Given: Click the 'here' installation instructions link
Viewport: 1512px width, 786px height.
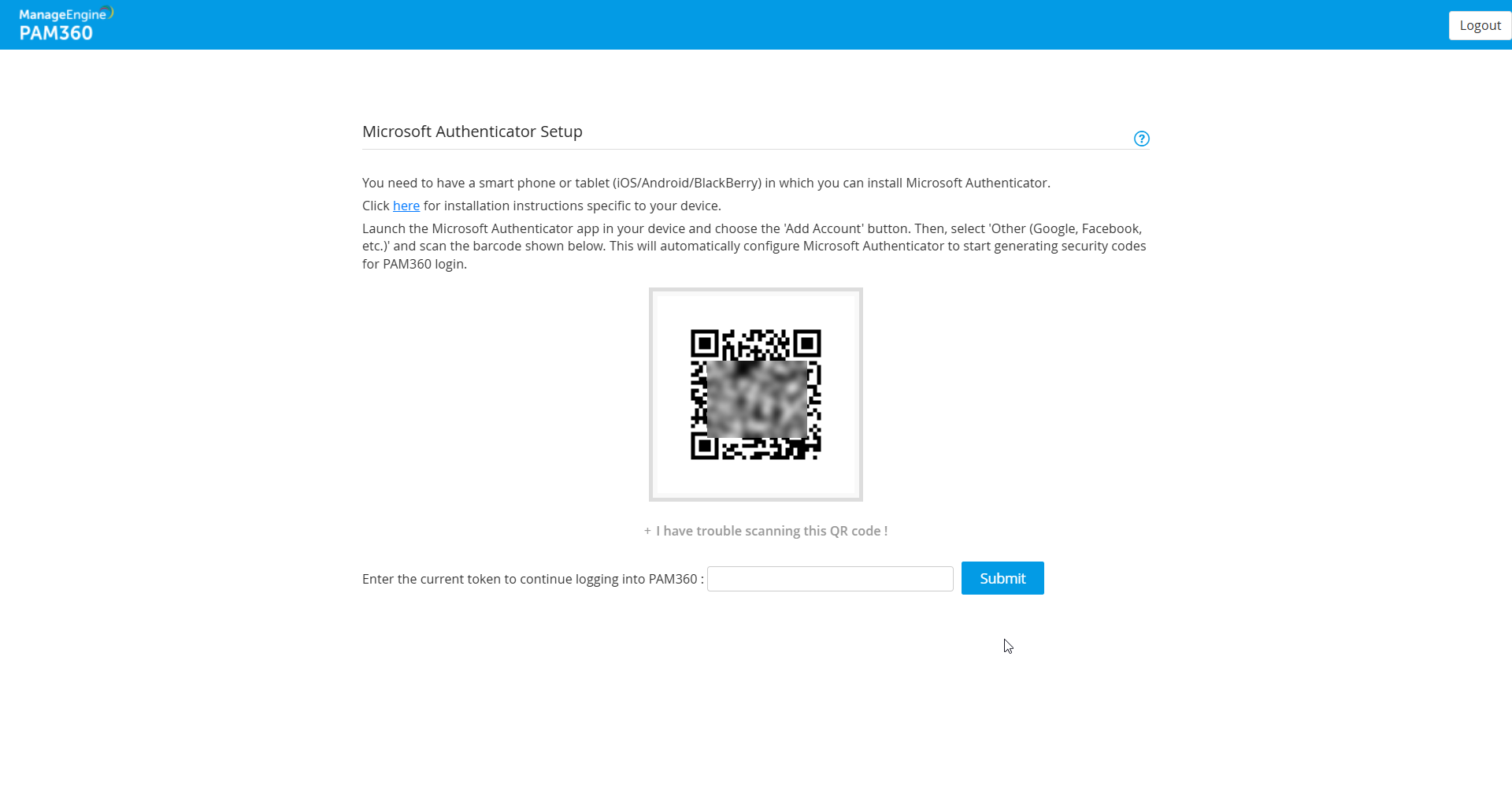Looking at the screenshot, I should click(406, 206).
